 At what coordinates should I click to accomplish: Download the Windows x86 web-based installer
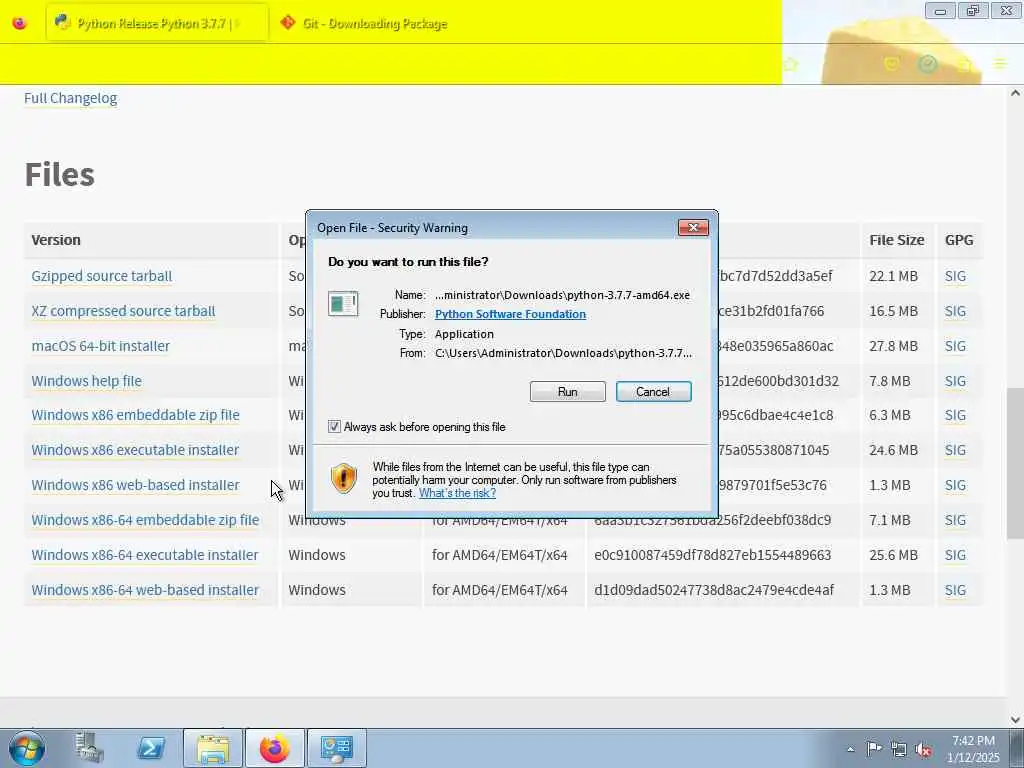coord(135,485)
